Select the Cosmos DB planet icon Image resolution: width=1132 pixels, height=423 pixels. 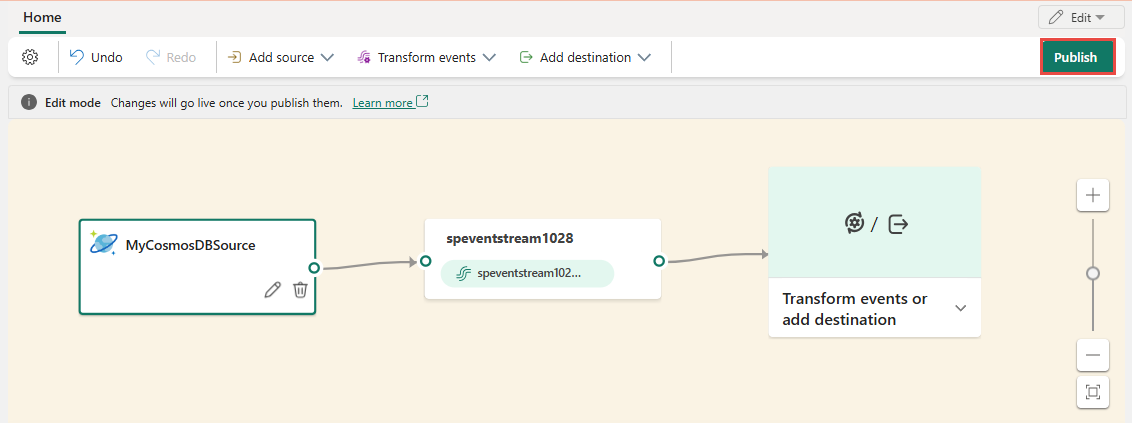(x=103, y=244)
